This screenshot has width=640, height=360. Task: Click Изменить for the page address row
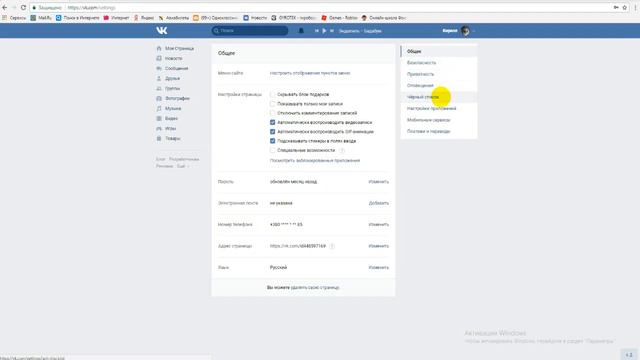click(x=378, y=246)
